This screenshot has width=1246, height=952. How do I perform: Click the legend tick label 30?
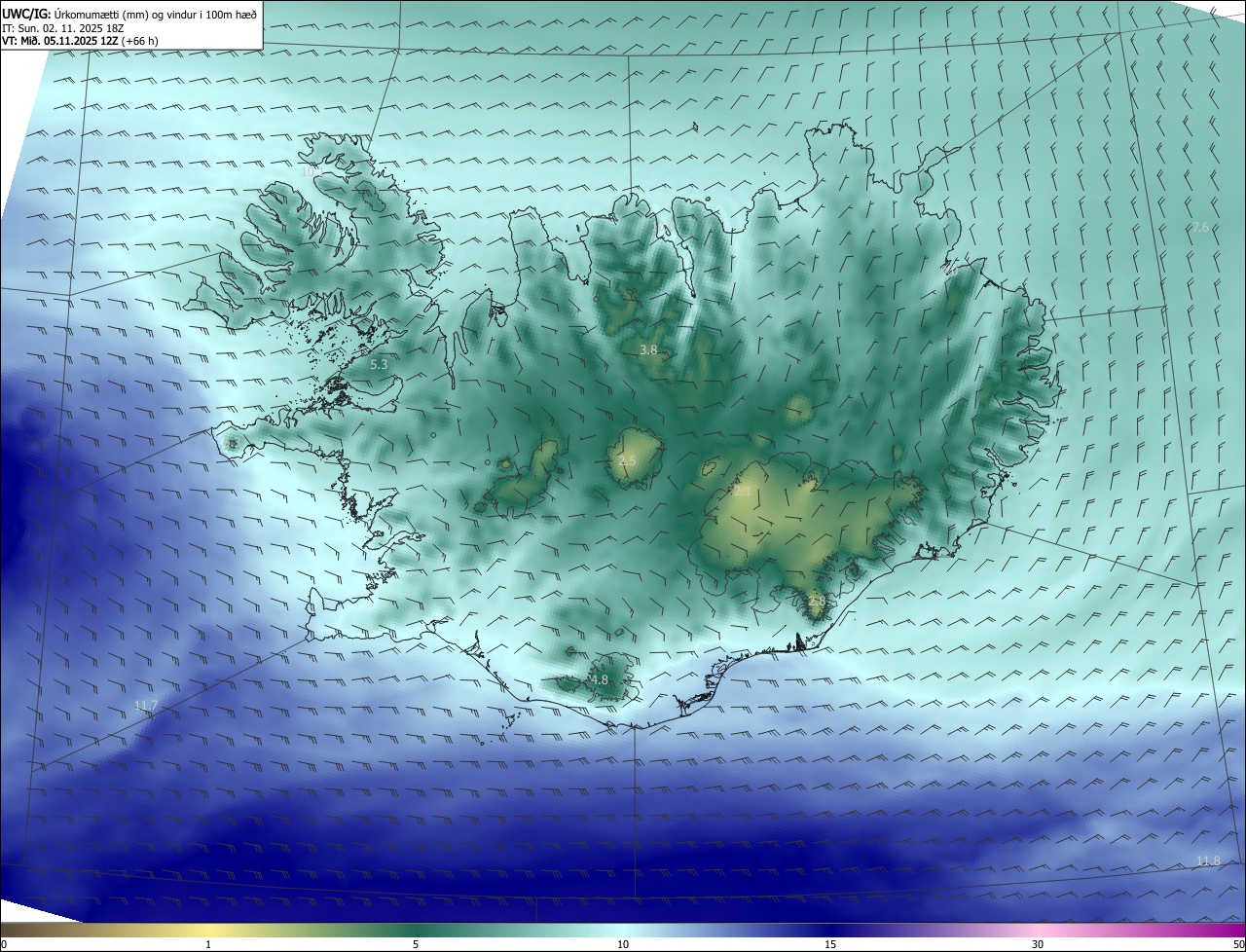tap(1038, 945)
